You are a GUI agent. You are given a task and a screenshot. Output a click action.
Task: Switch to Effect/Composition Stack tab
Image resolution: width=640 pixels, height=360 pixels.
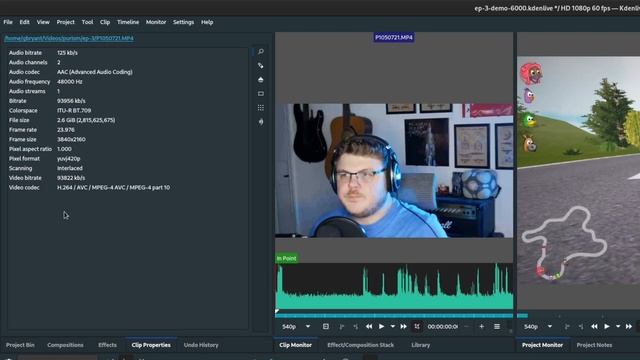(361, 345)
